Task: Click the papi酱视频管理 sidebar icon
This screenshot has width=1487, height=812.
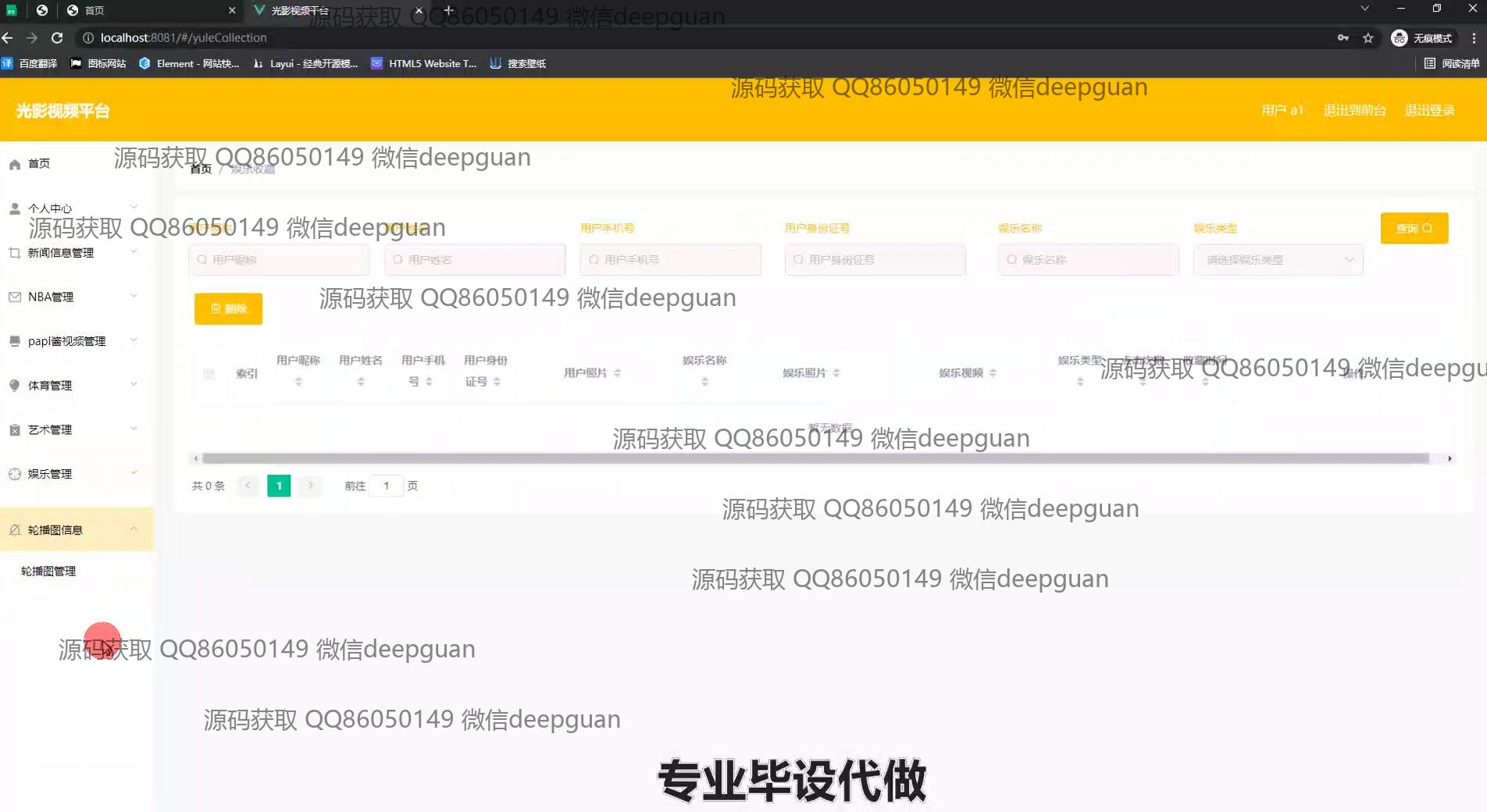Action: click(x=14, y=341)
